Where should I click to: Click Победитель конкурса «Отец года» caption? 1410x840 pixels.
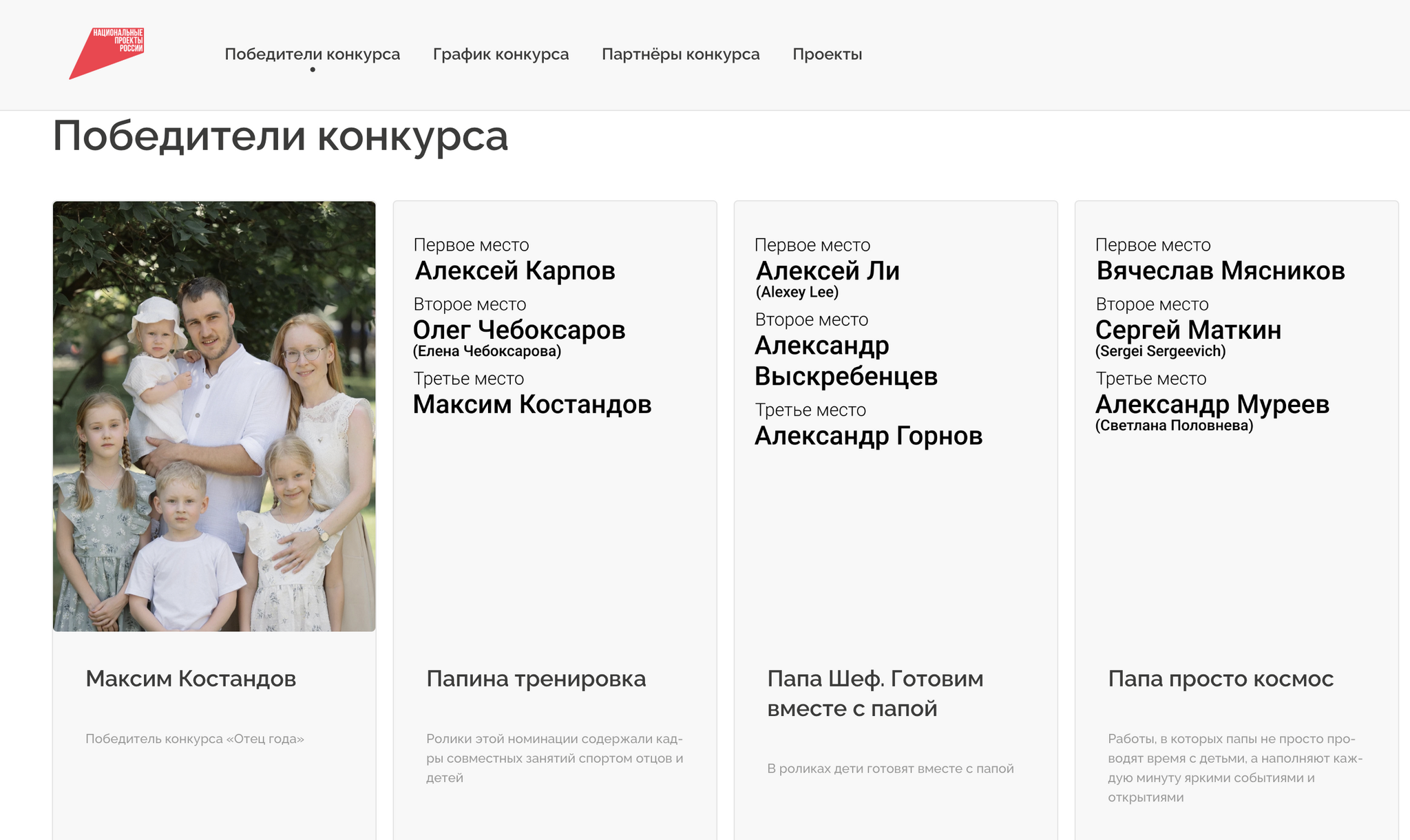pyautogui.click(x=195, y=739)
